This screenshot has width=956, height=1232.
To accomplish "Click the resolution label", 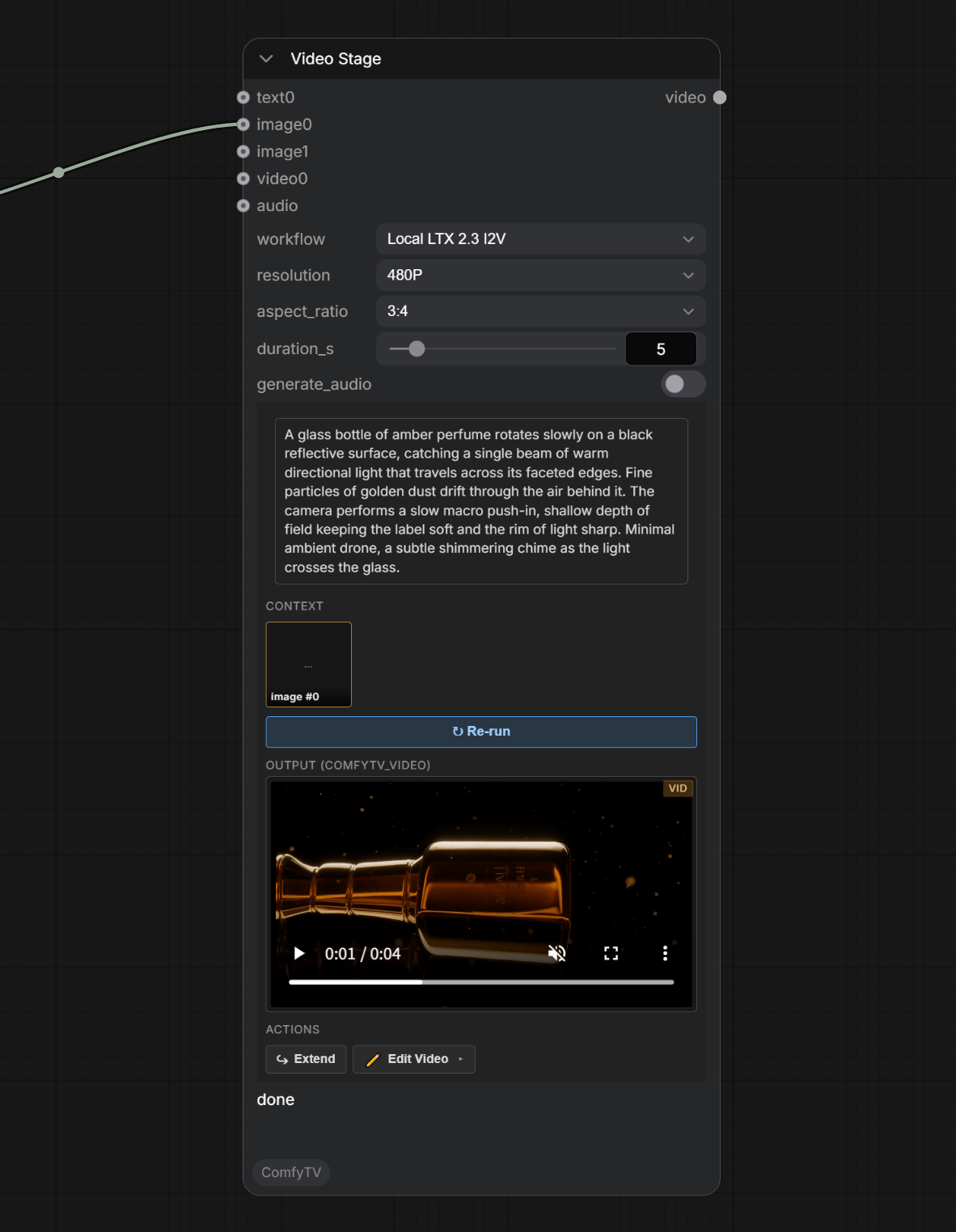I will (x=294, y=276).
